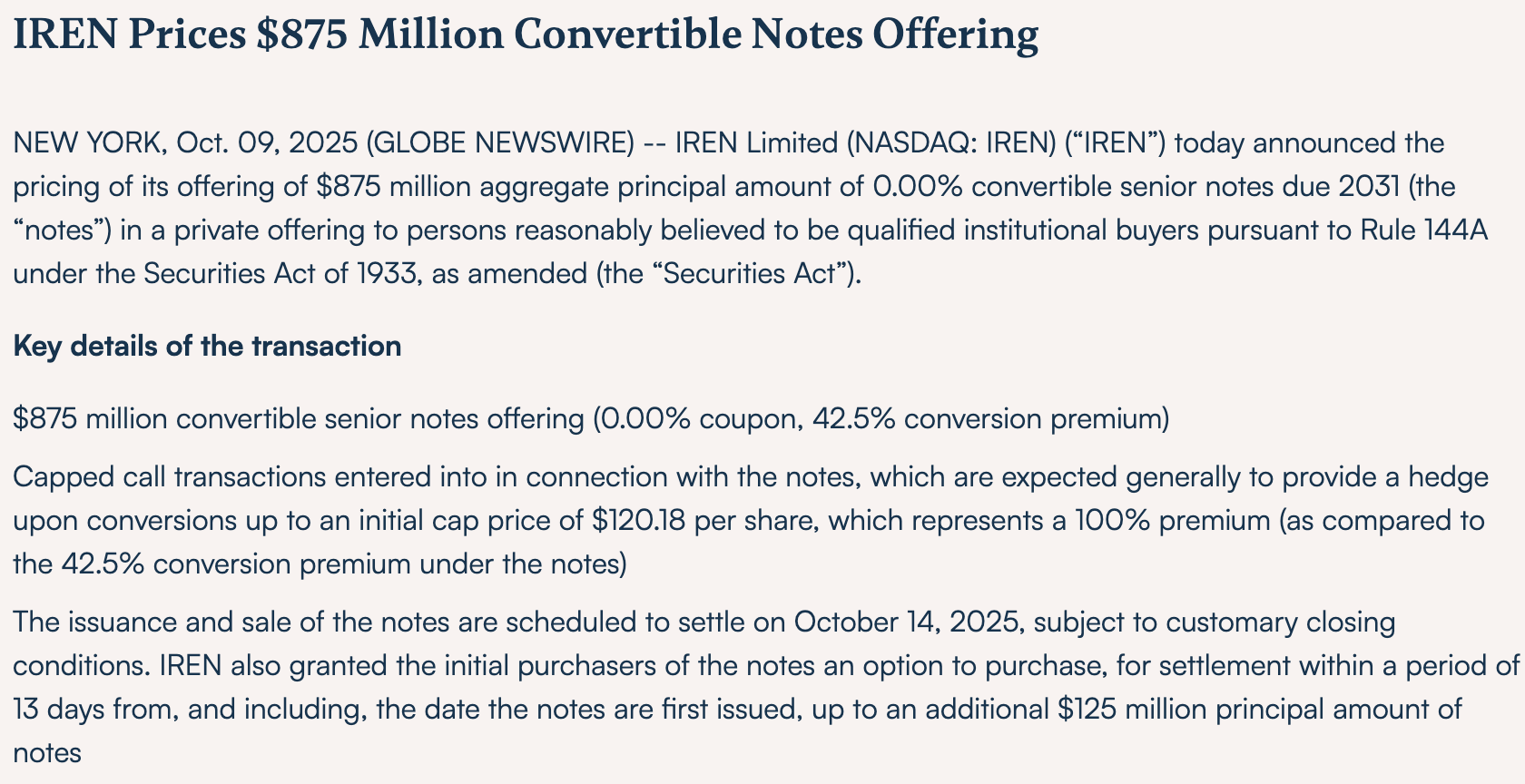Click the "Key details of the transaction" subheading
The height and width of the screenshot is (784, 1525).
point(207,347)
